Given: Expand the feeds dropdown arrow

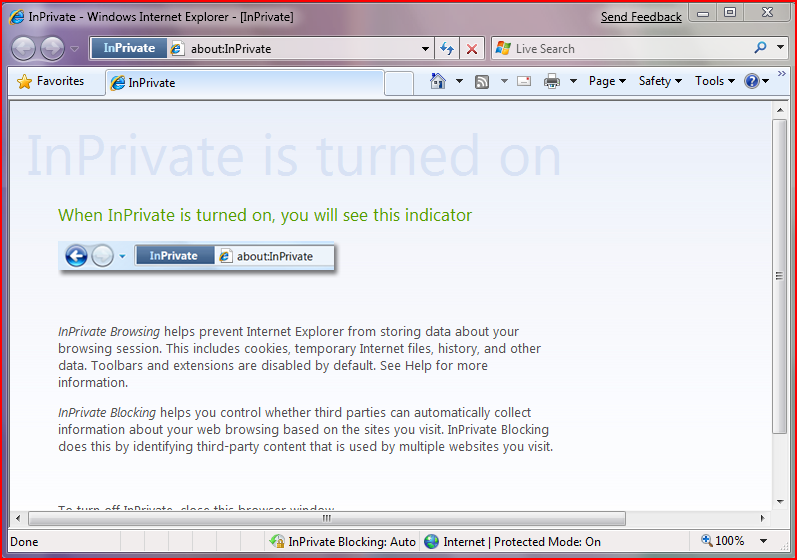Looking at the screenshot, I should click(504, 81).
